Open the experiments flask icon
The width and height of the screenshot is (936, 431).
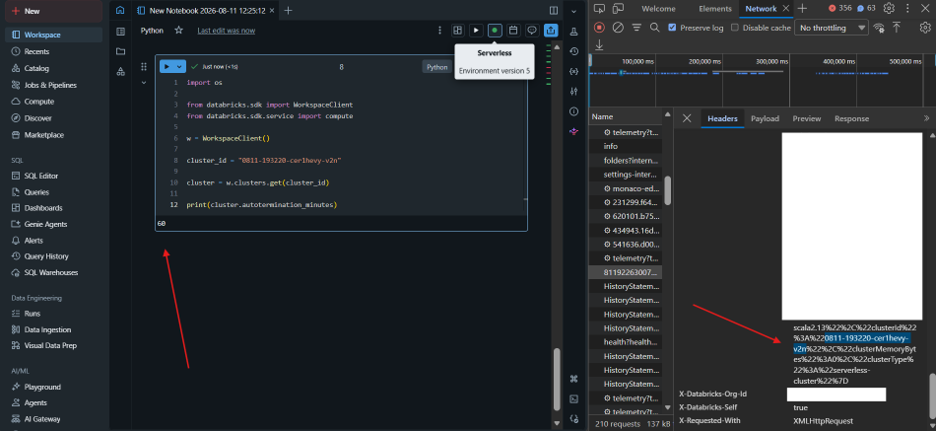click(x=574, y=32)
